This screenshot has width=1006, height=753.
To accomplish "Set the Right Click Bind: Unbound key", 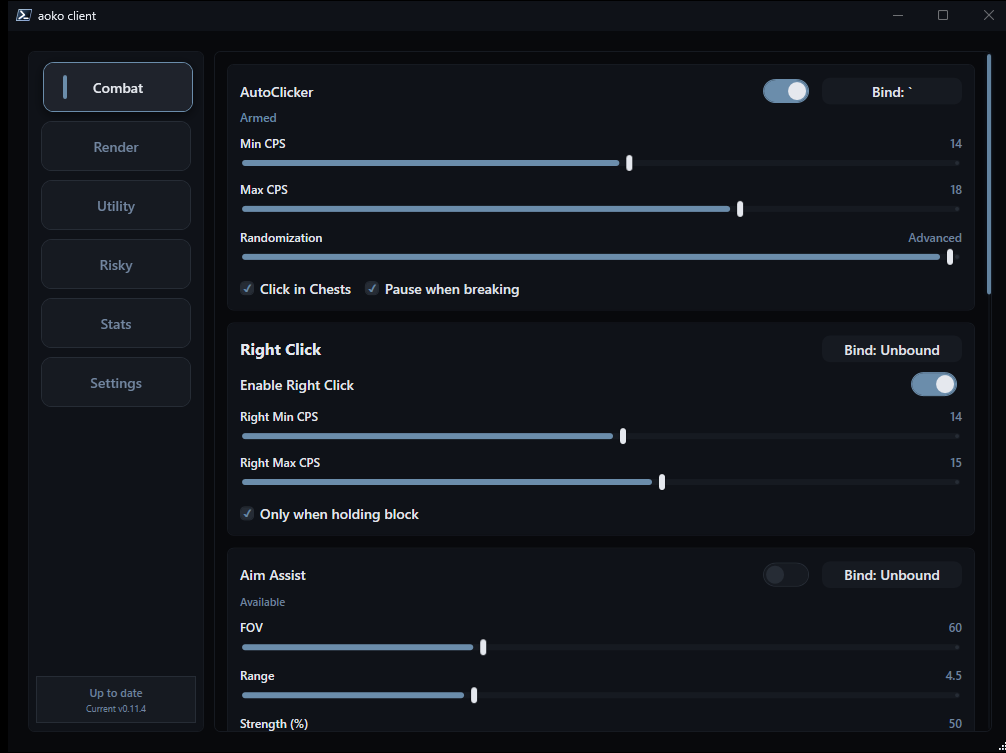I will point(891,350).
